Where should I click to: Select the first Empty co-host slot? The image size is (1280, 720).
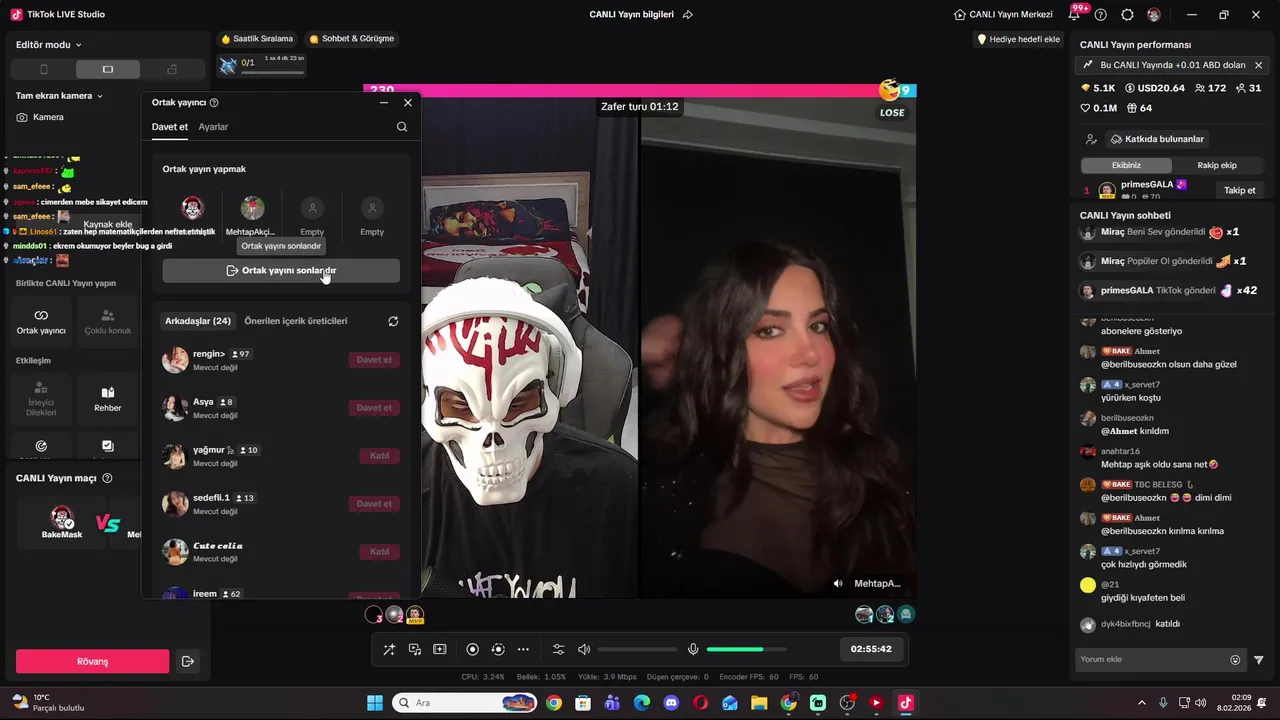pyautogui.click(x=312, y=208)
